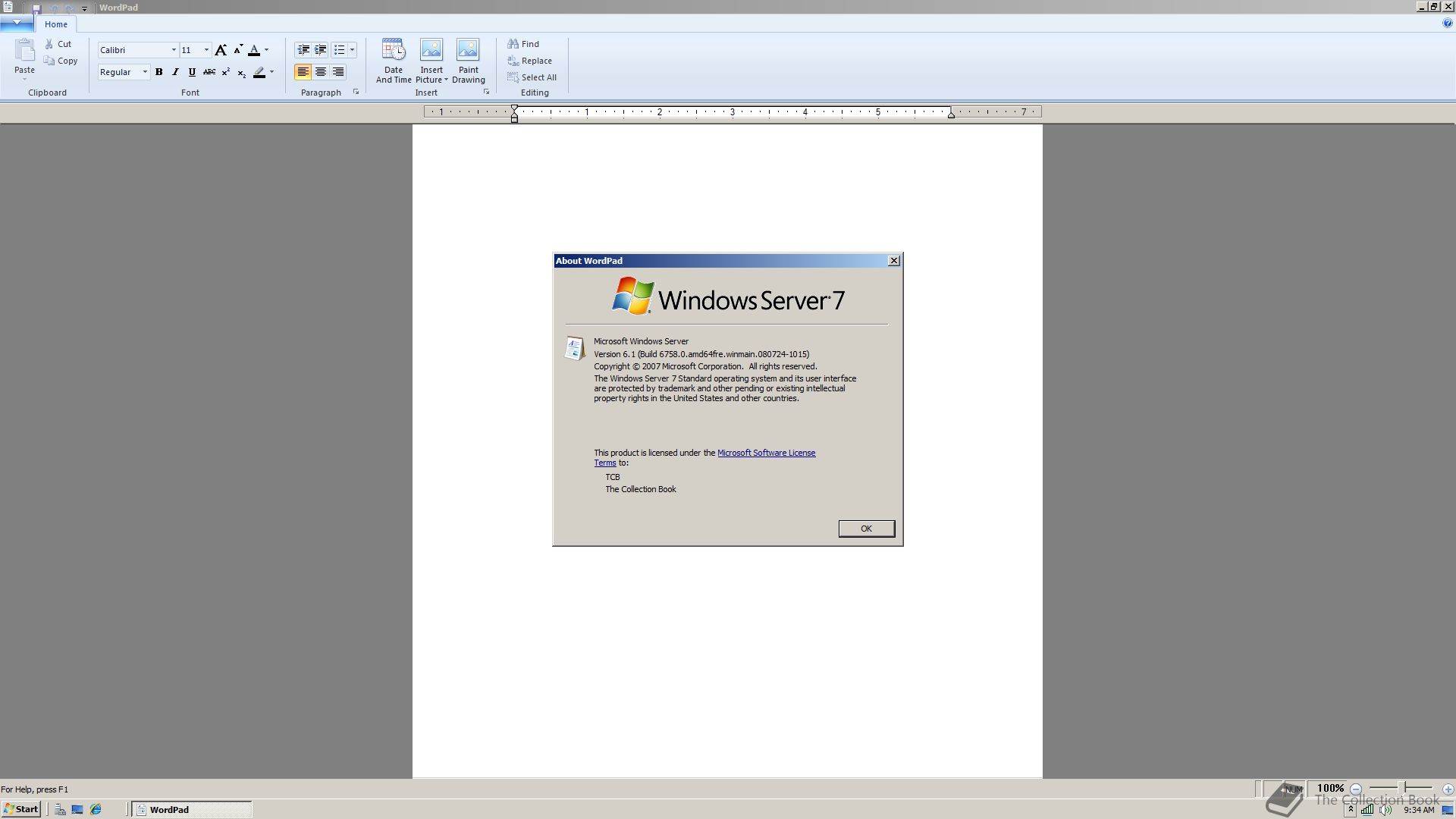This screenshot has height=819, width=1456.
Task: Click the Select All button
Action: pos(532,77)
